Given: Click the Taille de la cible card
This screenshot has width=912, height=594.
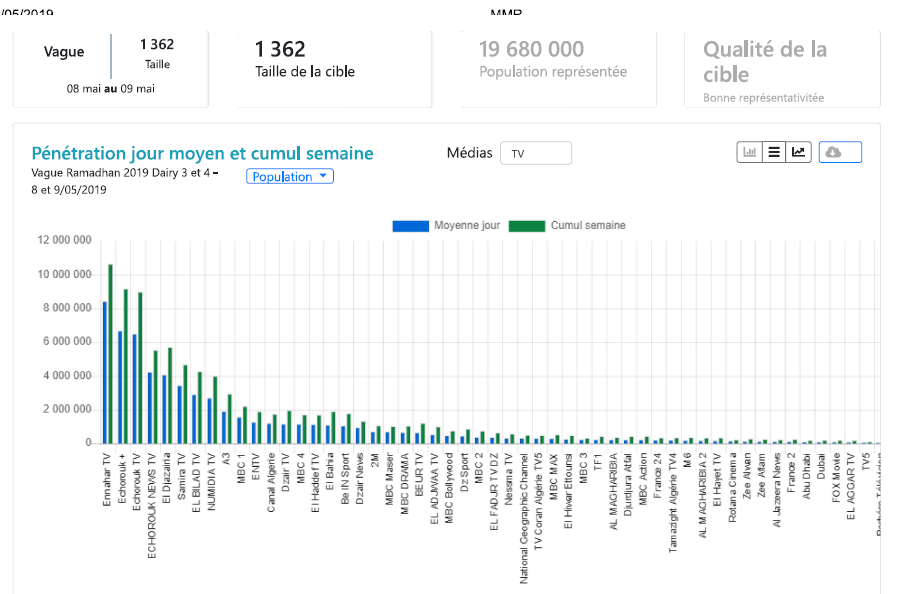Looking at the screenshot, I should click(x=334, y=68).
